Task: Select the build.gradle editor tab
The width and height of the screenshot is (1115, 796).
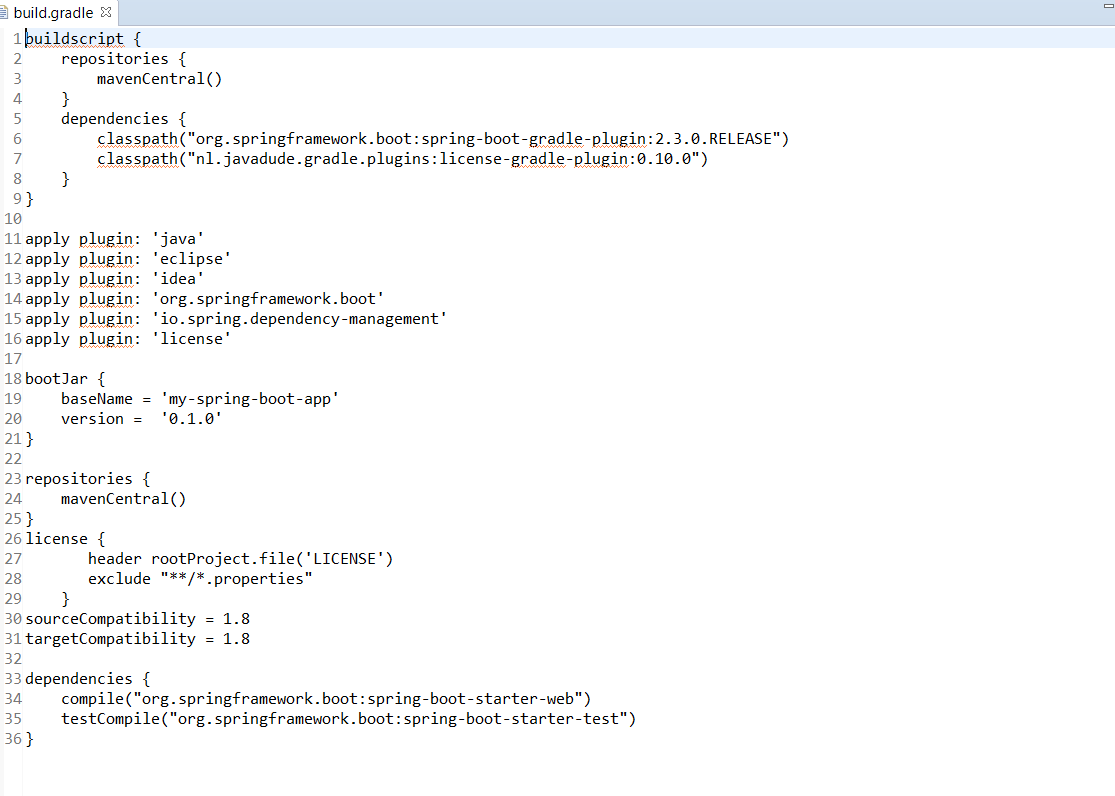Action: [53, 13]
